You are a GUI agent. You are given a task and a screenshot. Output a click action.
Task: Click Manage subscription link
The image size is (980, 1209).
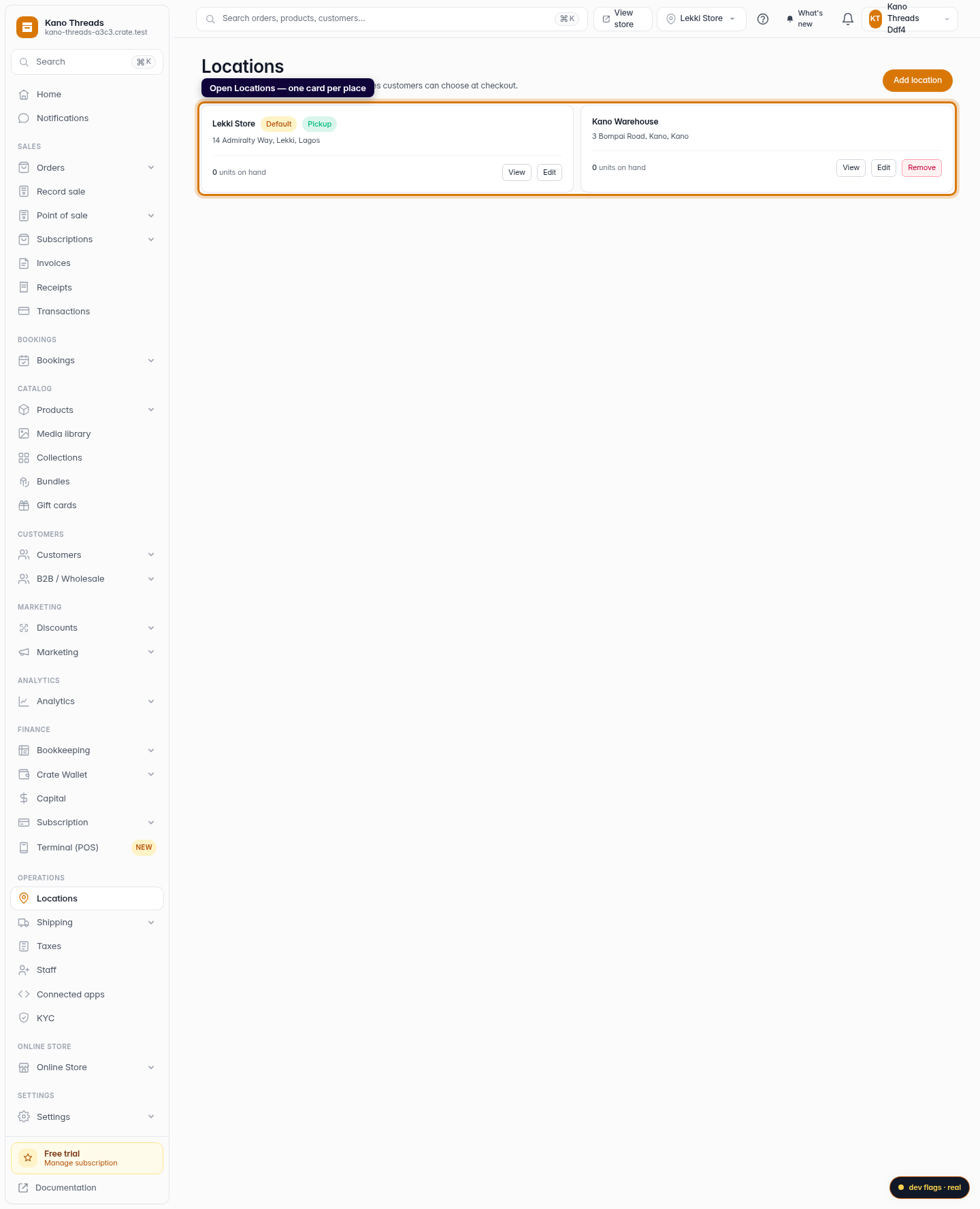click(81, 1163)
